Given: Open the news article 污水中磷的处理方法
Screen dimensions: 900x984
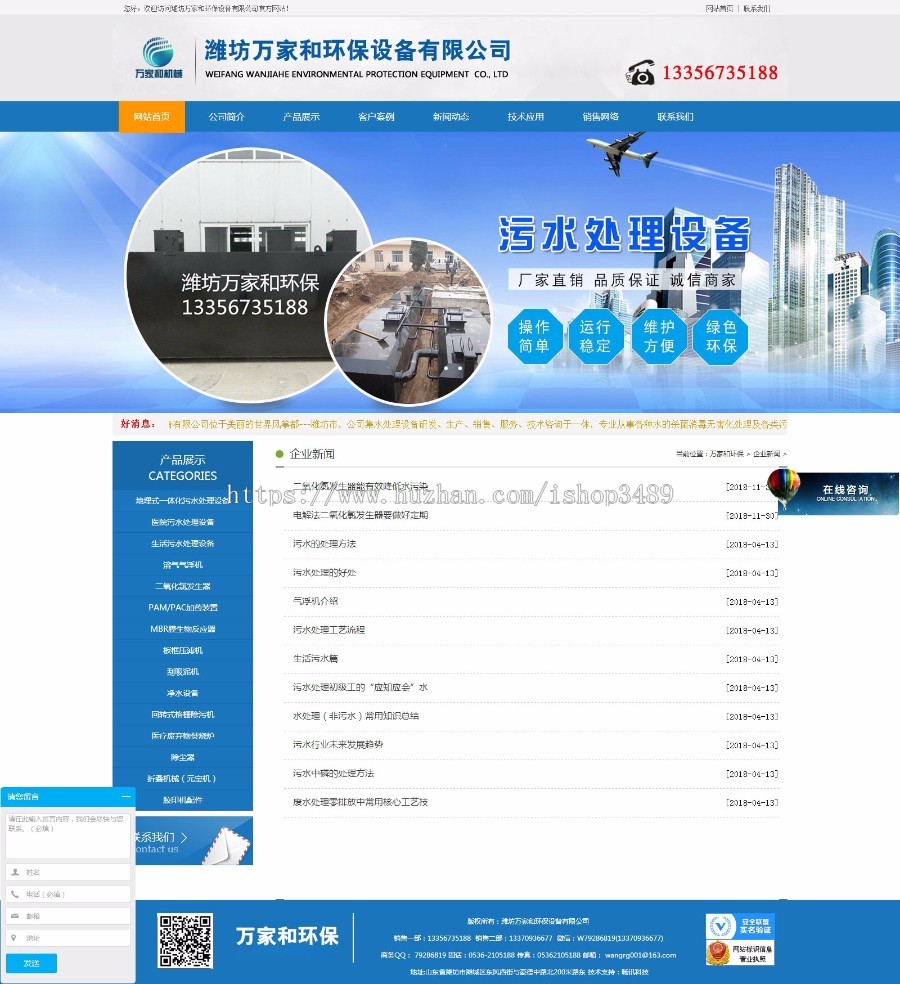Looking at the screenshot, I should 333,773.
